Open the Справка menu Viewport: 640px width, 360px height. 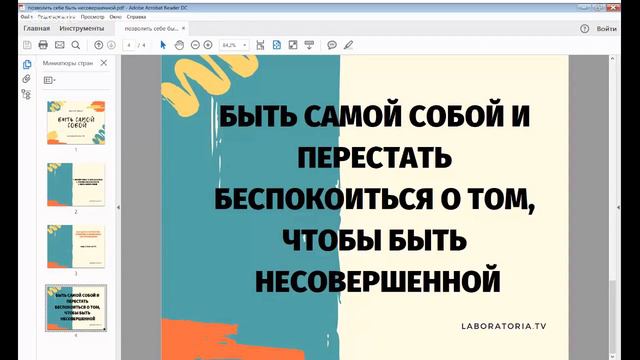(136, 17)
